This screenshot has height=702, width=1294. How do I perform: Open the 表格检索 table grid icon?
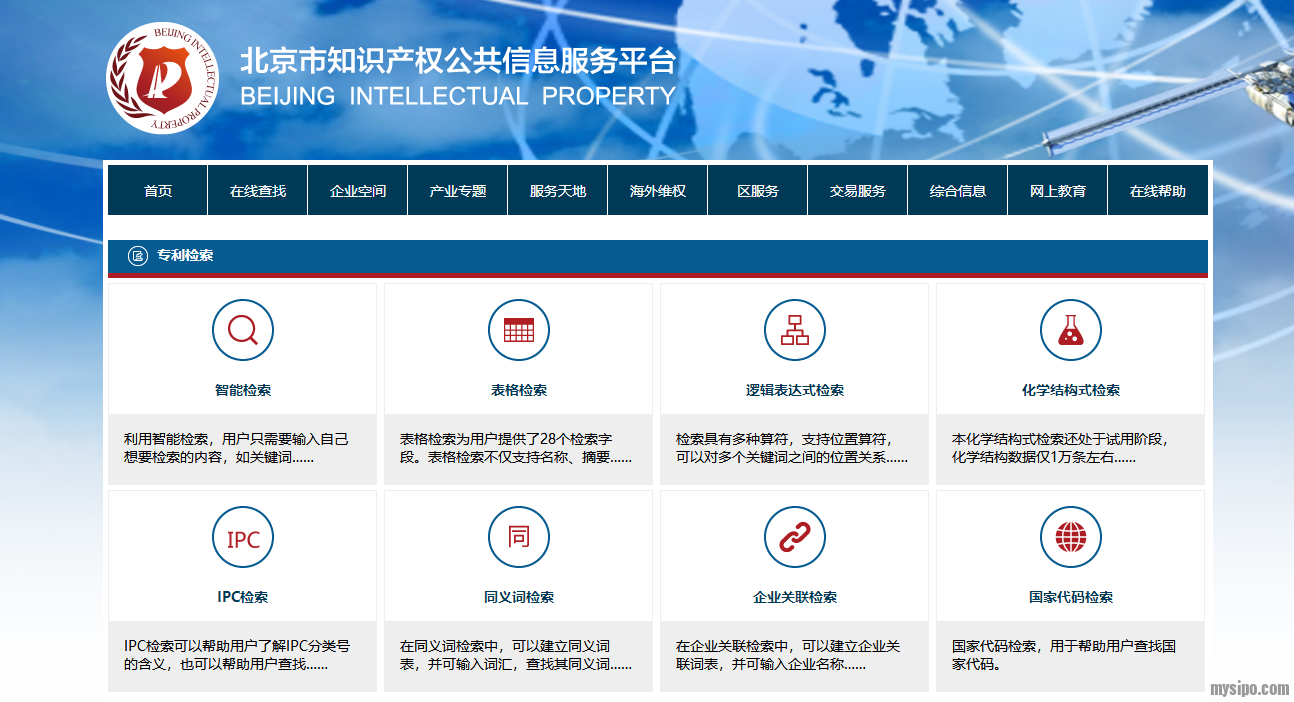coord(519,330)
